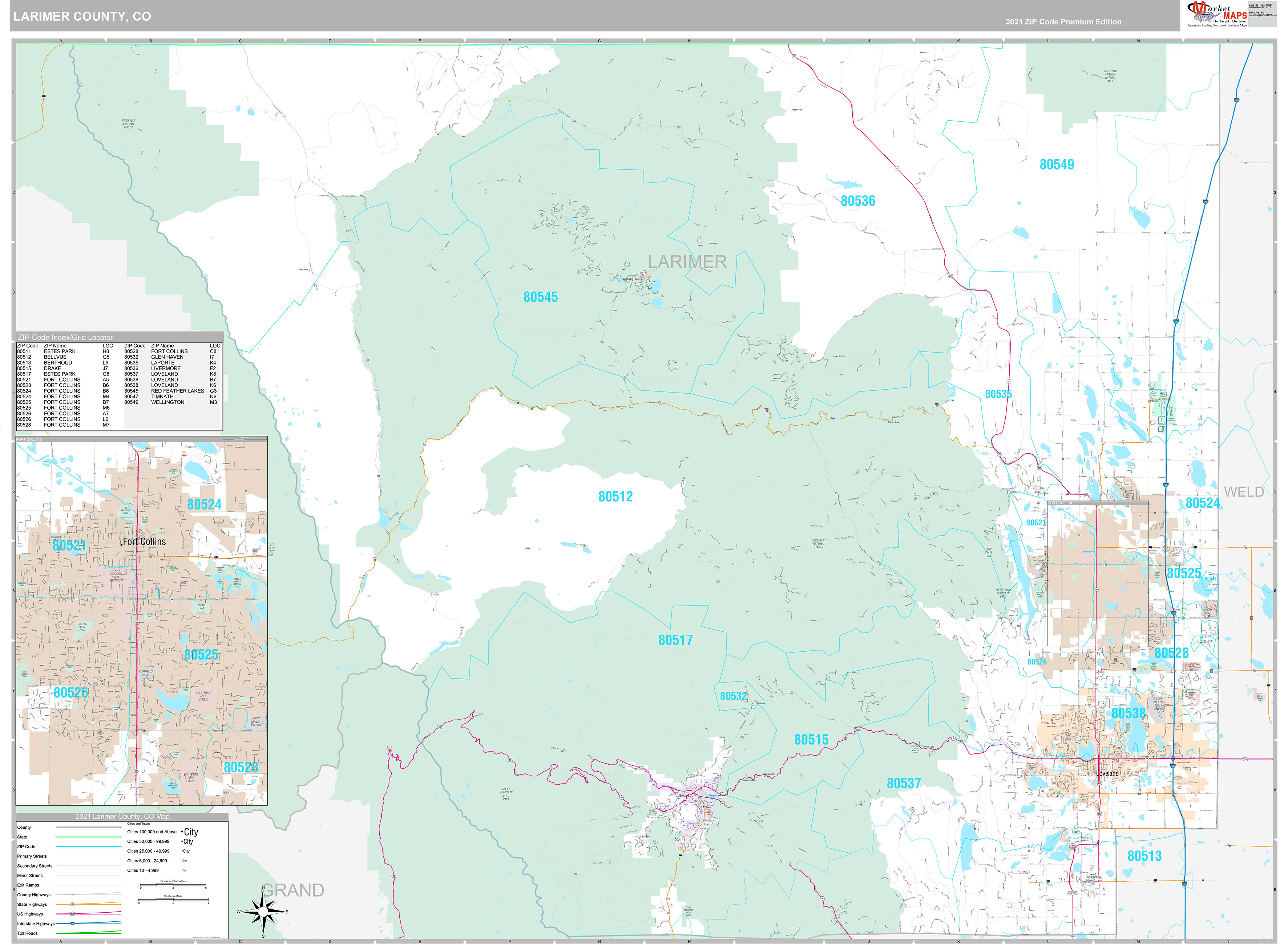Click the Interstate Highways shield symbol in legend
Viewport: 1288px width, 945px height.
(x=72, y=924)
